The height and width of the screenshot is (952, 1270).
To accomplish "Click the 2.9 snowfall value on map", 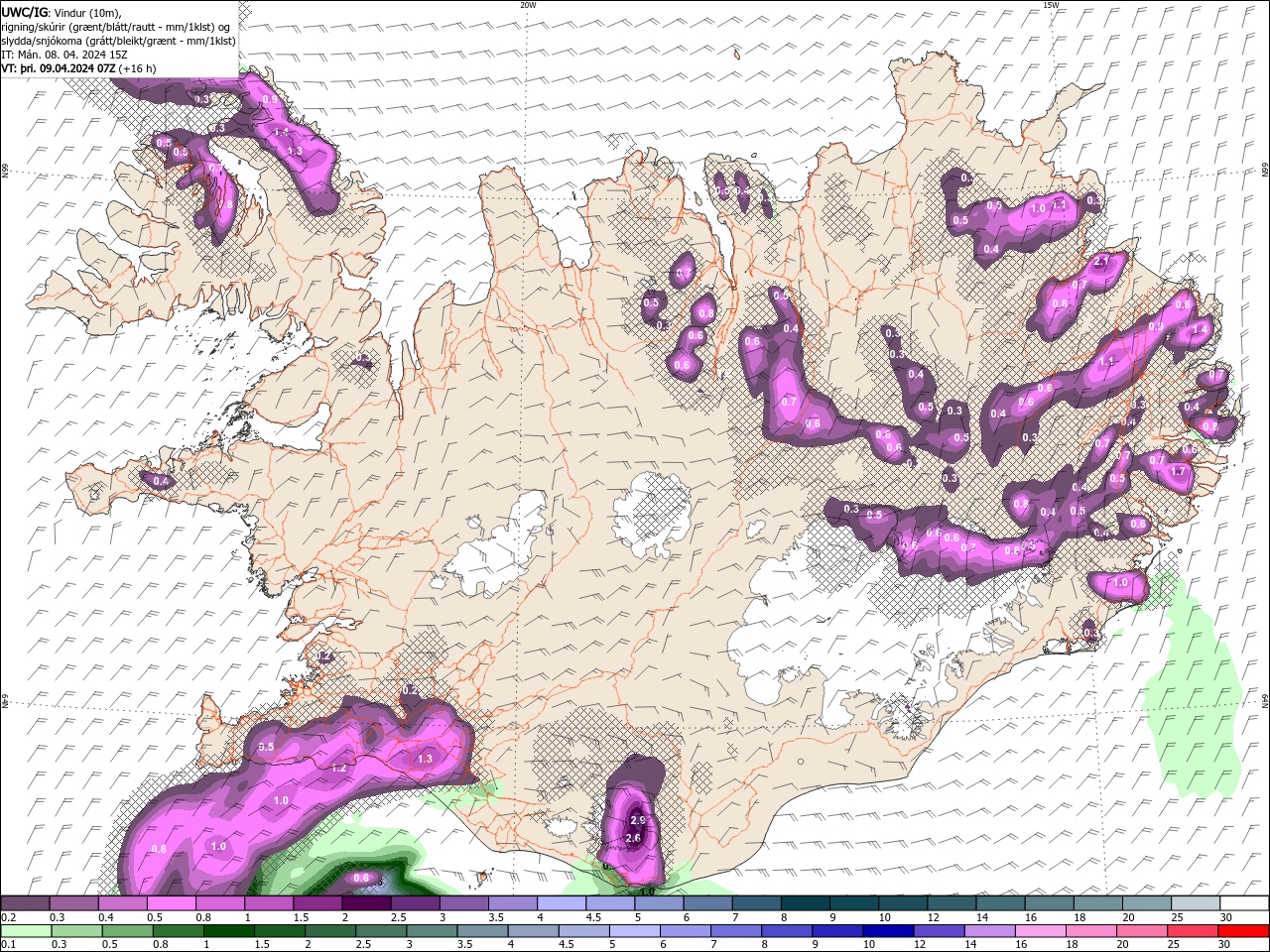I will pyautogui.click(x=638, y=820).
